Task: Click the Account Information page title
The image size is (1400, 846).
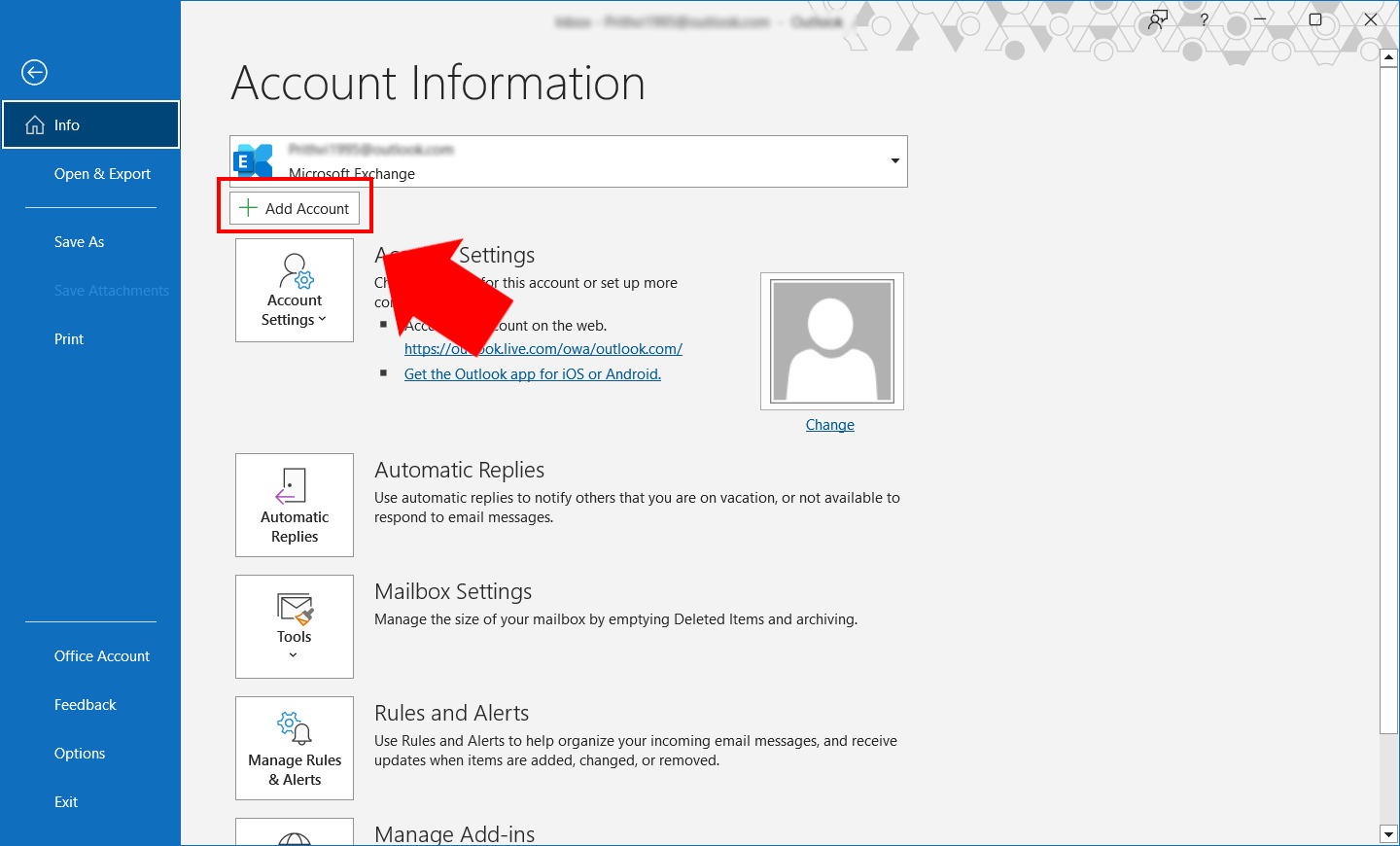Action: pyautogui.click(x=437, y=83)
